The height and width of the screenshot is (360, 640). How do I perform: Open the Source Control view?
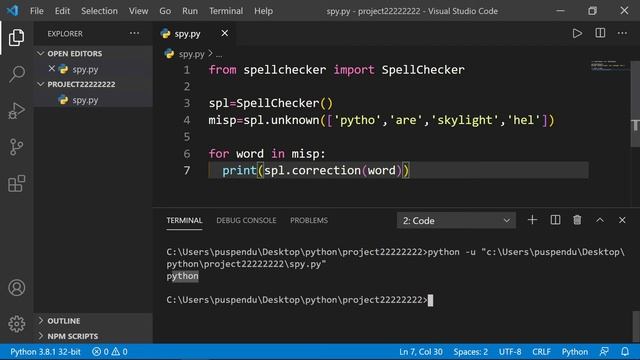[16, 147]
